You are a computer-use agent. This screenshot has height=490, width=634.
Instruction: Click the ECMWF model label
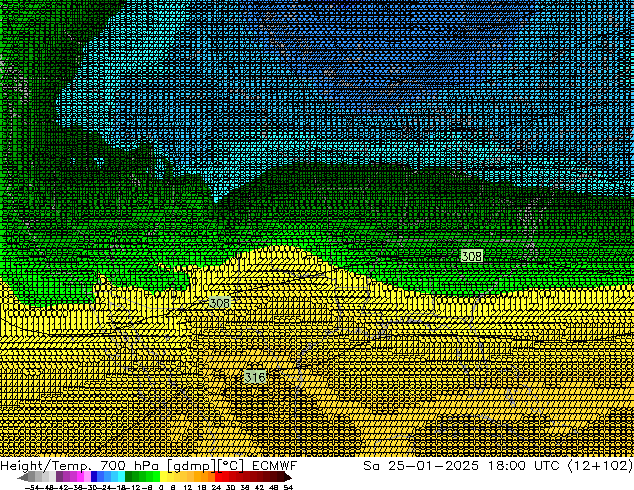[275, 465]
